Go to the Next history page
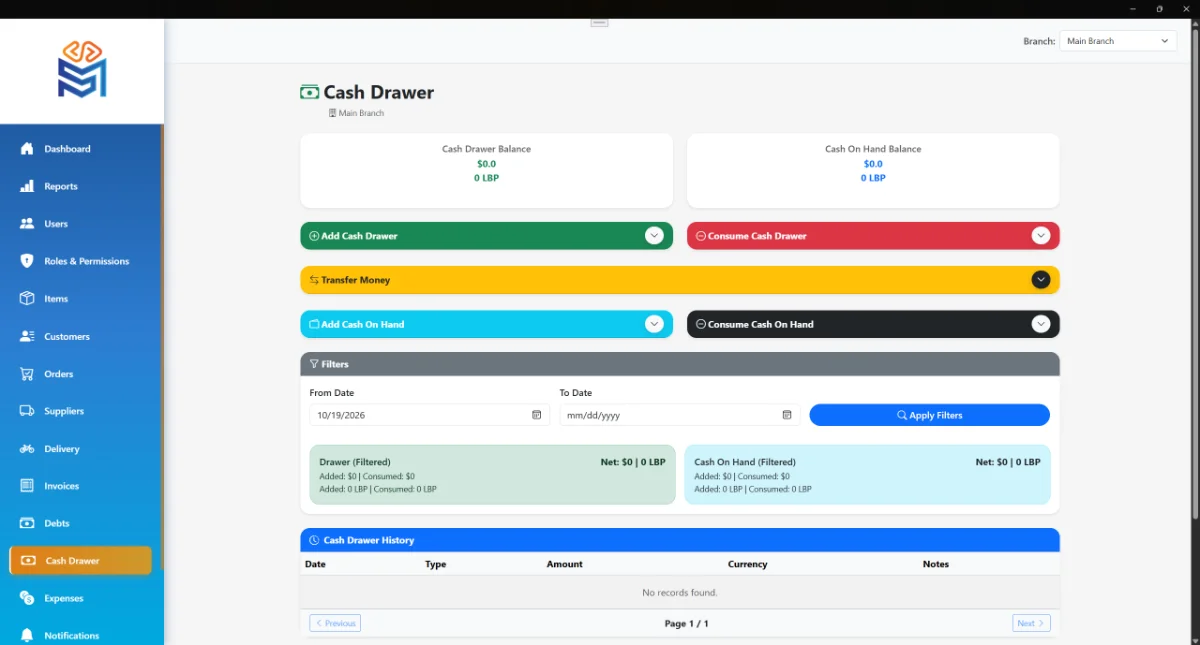1200x645 pixels. pyautogui.click(x=1031, y=623)
